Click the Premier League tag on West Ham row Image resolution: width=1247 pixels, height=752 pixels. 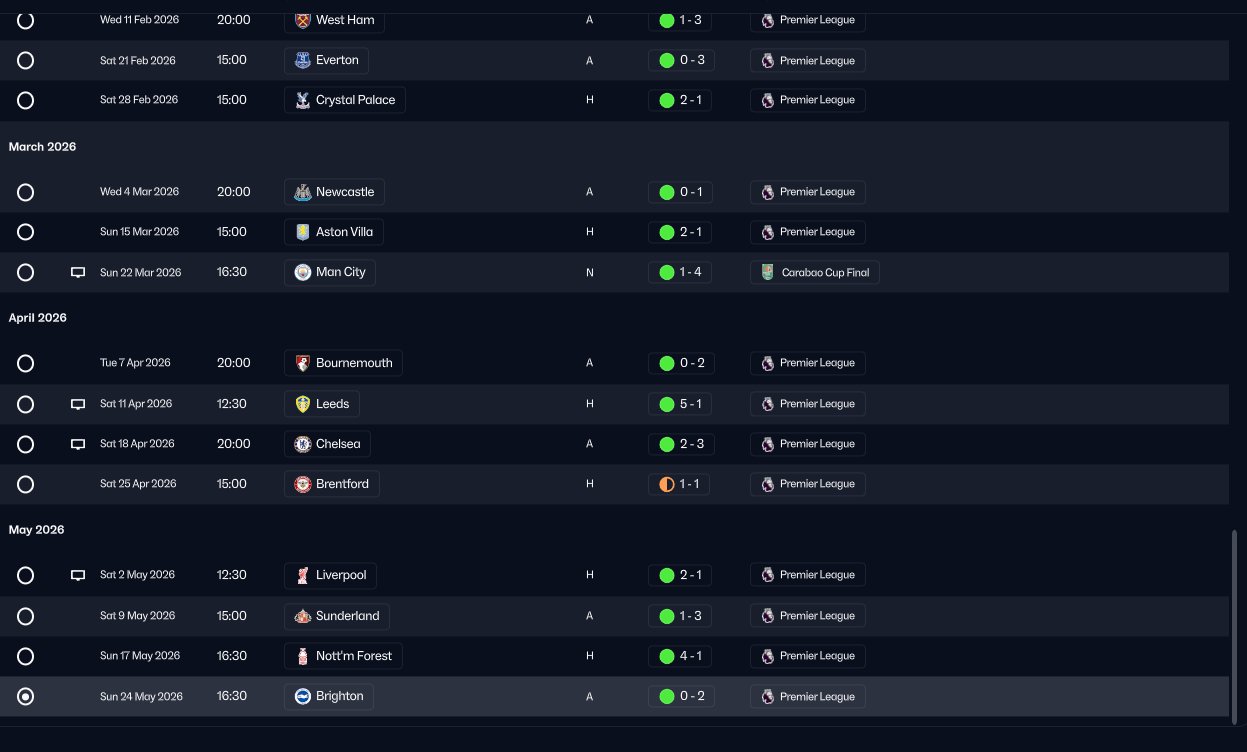coord(808,20)
